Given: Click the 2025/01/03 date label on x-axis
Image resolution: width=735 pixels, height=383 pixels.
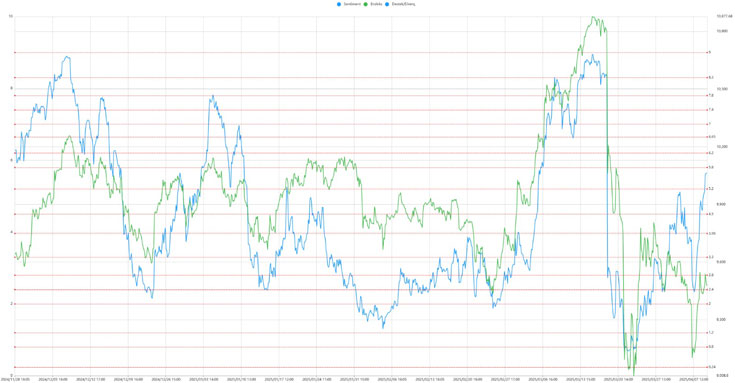Looking at the screenshot, I should tap(203, 379).
